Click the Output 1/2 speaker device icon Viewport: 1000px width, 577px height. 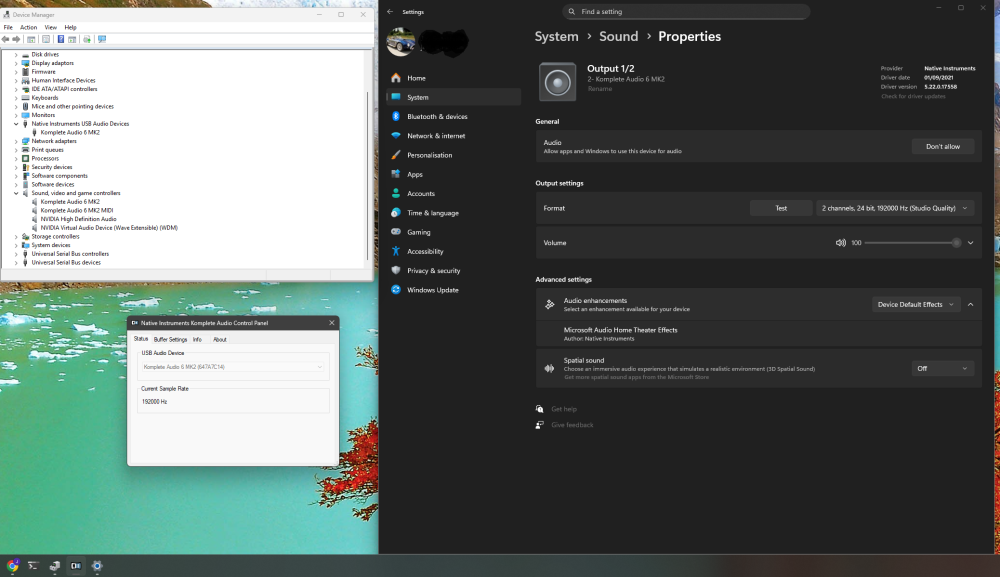coord(557,82)
